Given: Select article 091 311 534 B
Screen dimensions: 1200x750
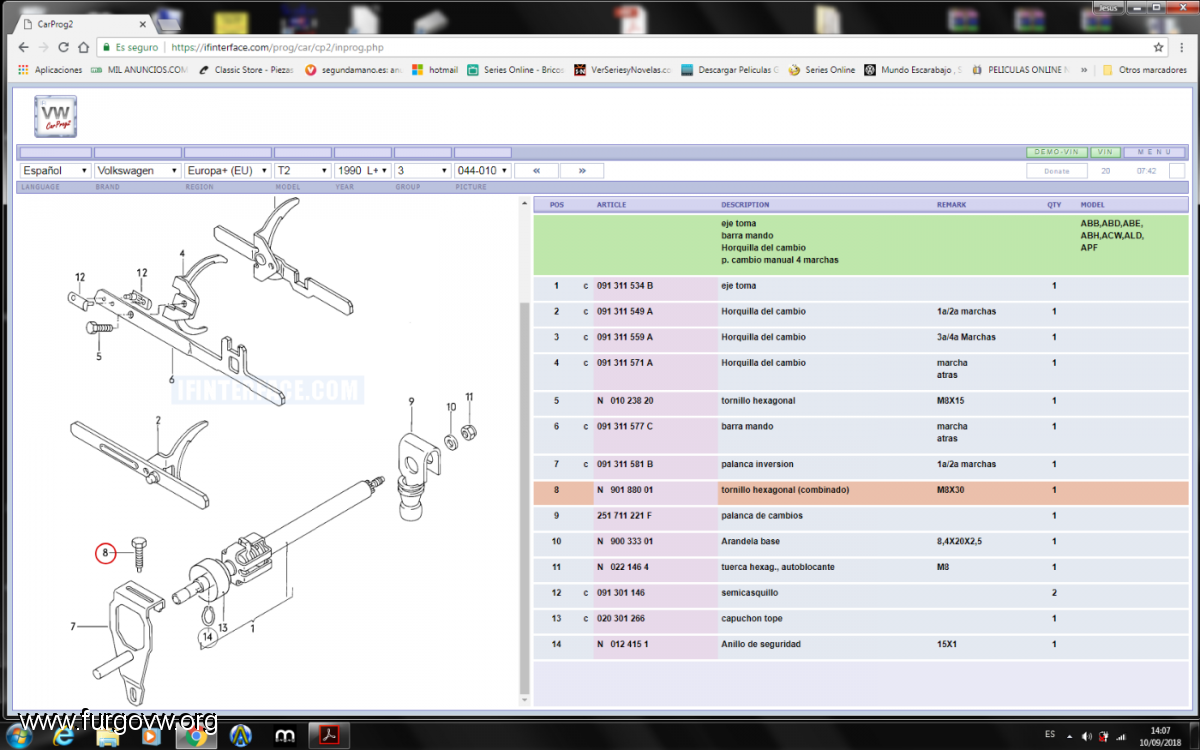Looking at the screenshot, I should tap(625, 286).
